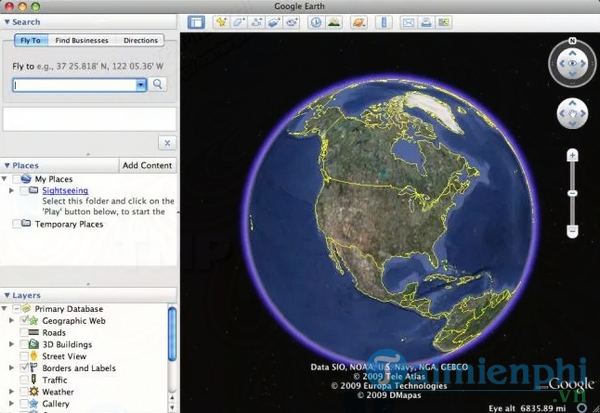The image size is (600, 413).
Task: Collapse the Primary Database node
Action: (x=5, y=309)
